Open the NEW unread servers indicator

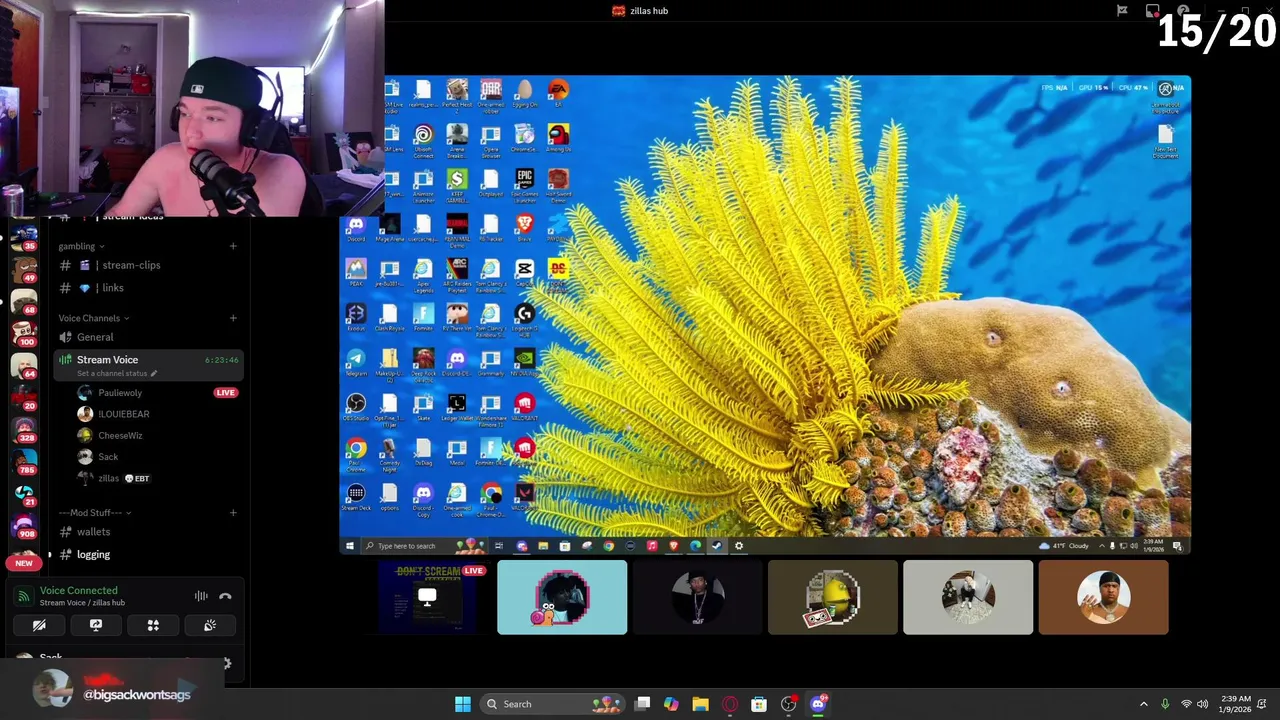click(x=24, y=563)
